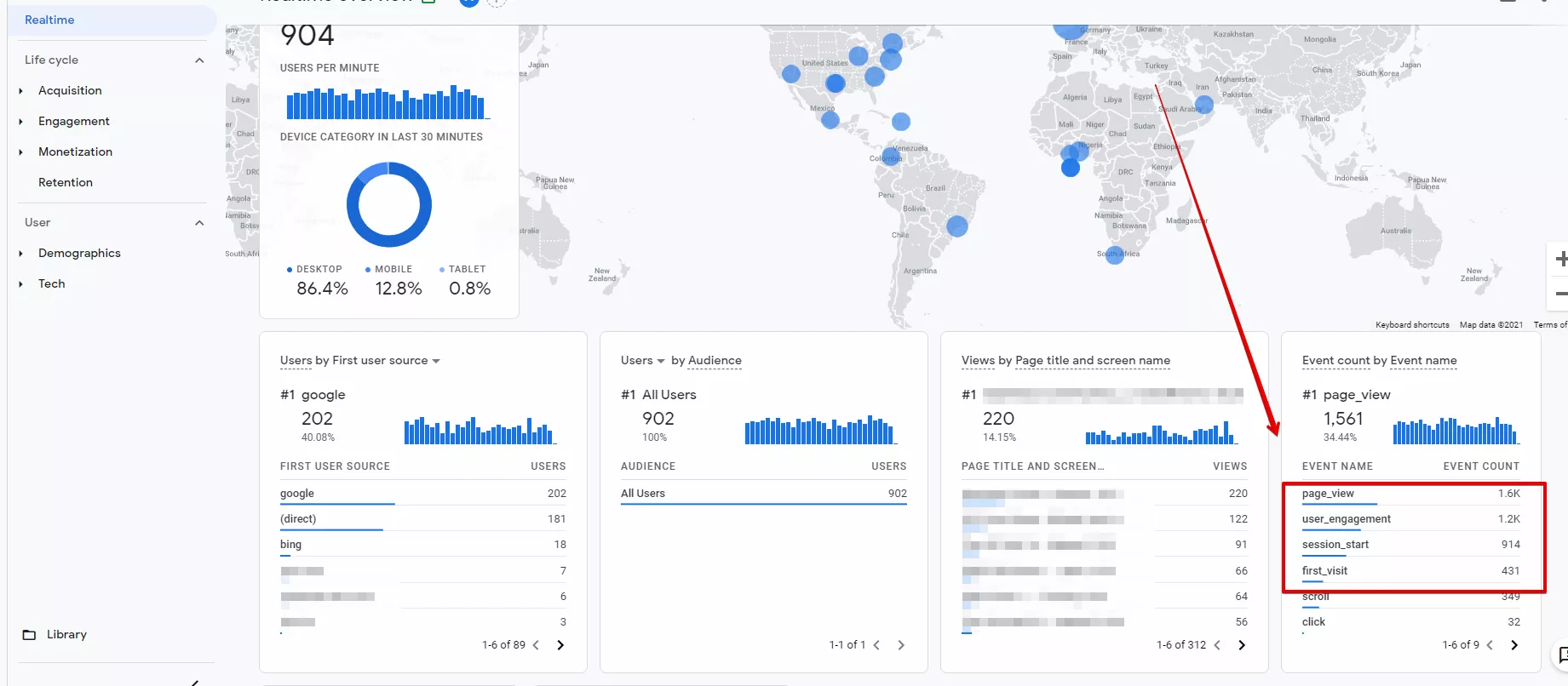Previous page arrow in Views card
The image size is (1568, 686).
pyautogui.click(x=1217, y=645)
